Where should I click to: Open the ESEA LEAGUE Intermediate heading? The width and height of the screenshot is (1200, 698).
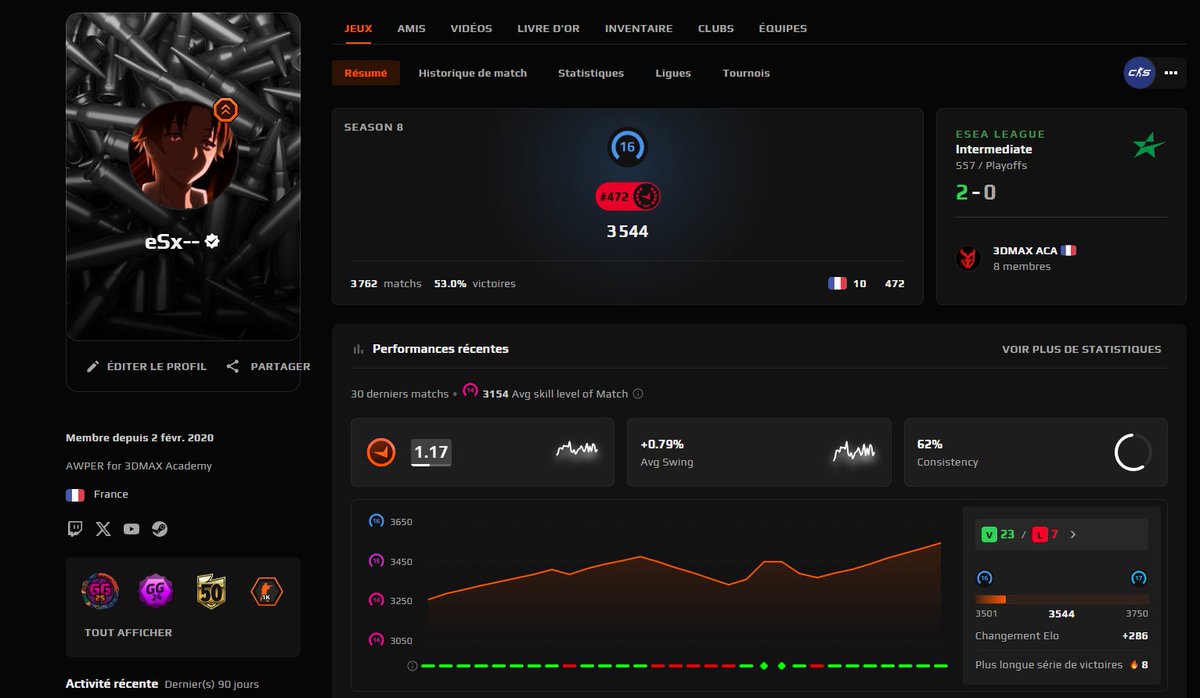[1000, 142]
